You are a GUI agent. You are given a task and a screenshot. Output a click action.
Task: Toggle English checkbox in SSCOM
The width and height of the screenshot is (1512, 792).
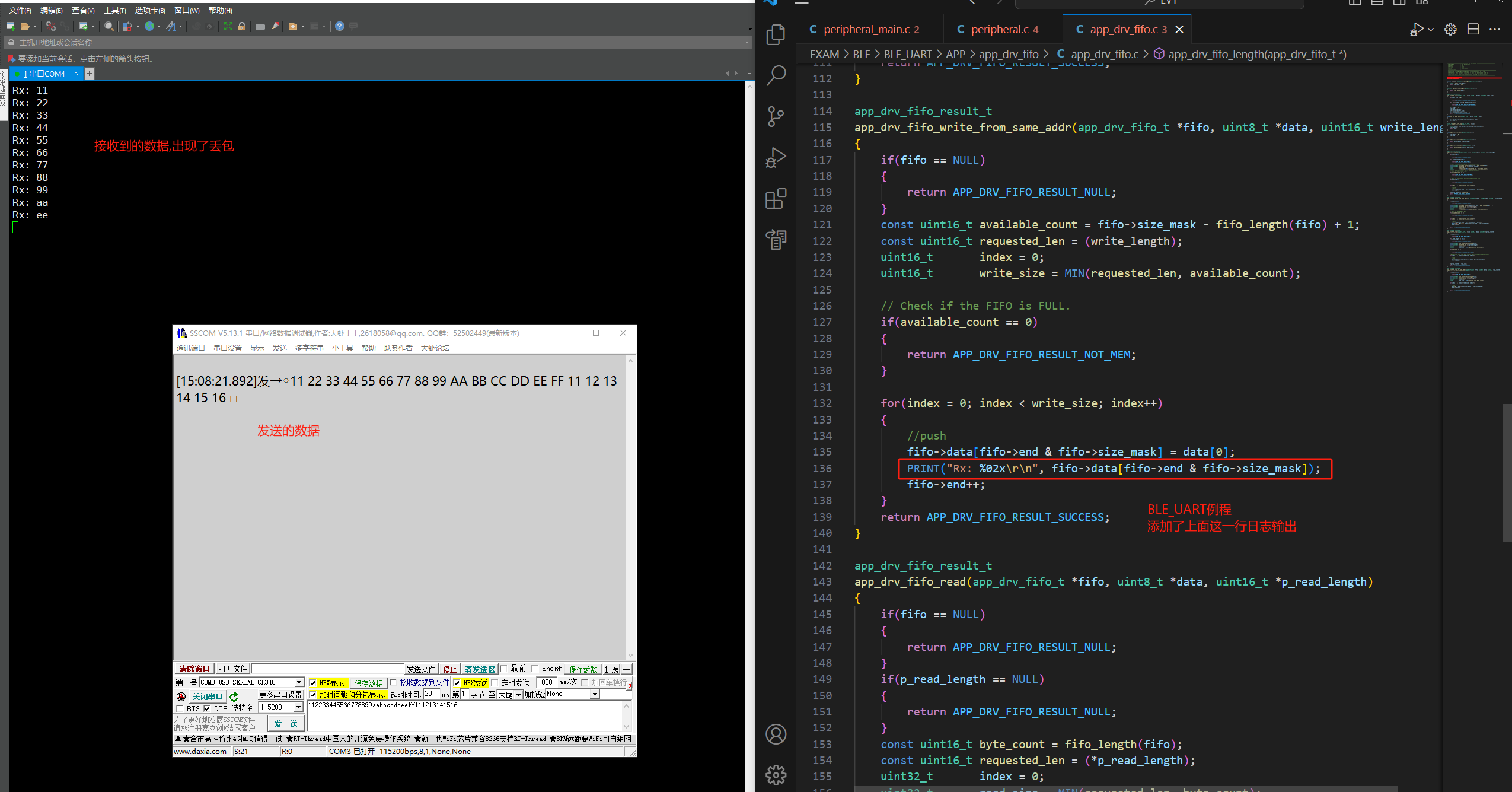535,669
